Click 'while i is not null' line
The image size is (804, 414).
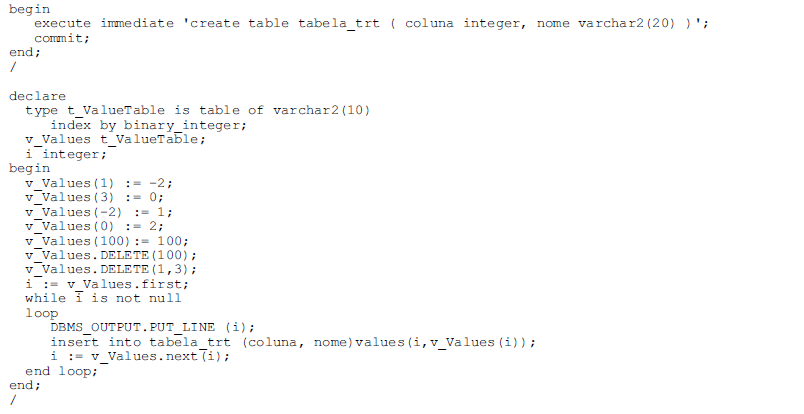(x=103, y=299)
